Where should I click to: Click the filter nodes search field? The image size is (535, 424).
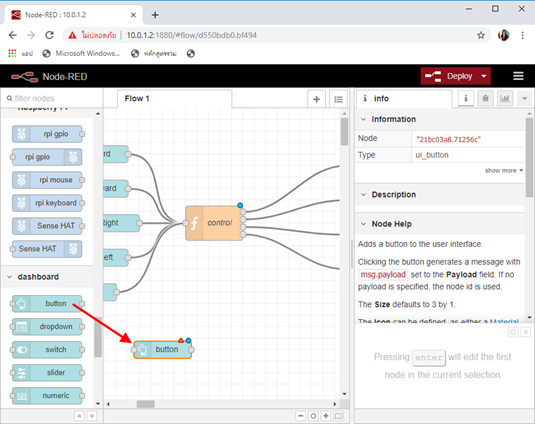52,98
